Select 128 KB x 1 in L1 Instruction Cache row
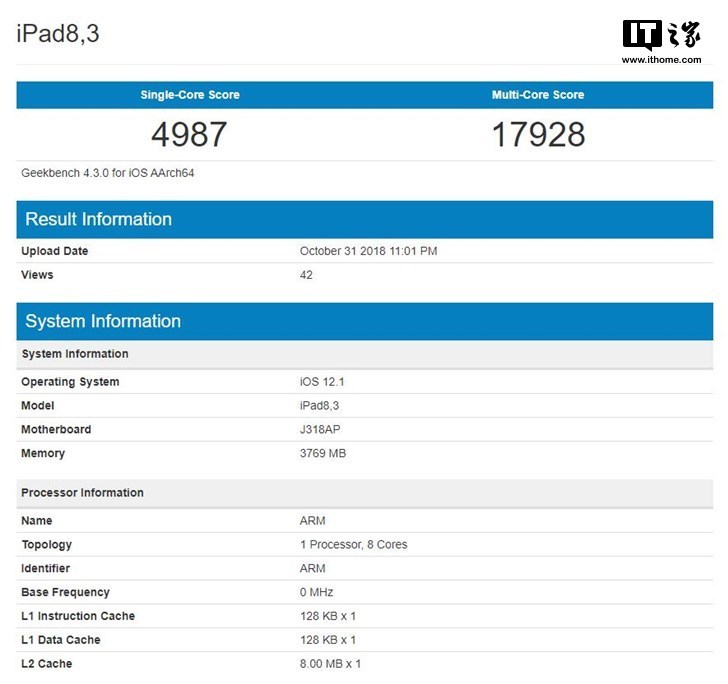This screenshot has height=684, width=728. point(328,616)
